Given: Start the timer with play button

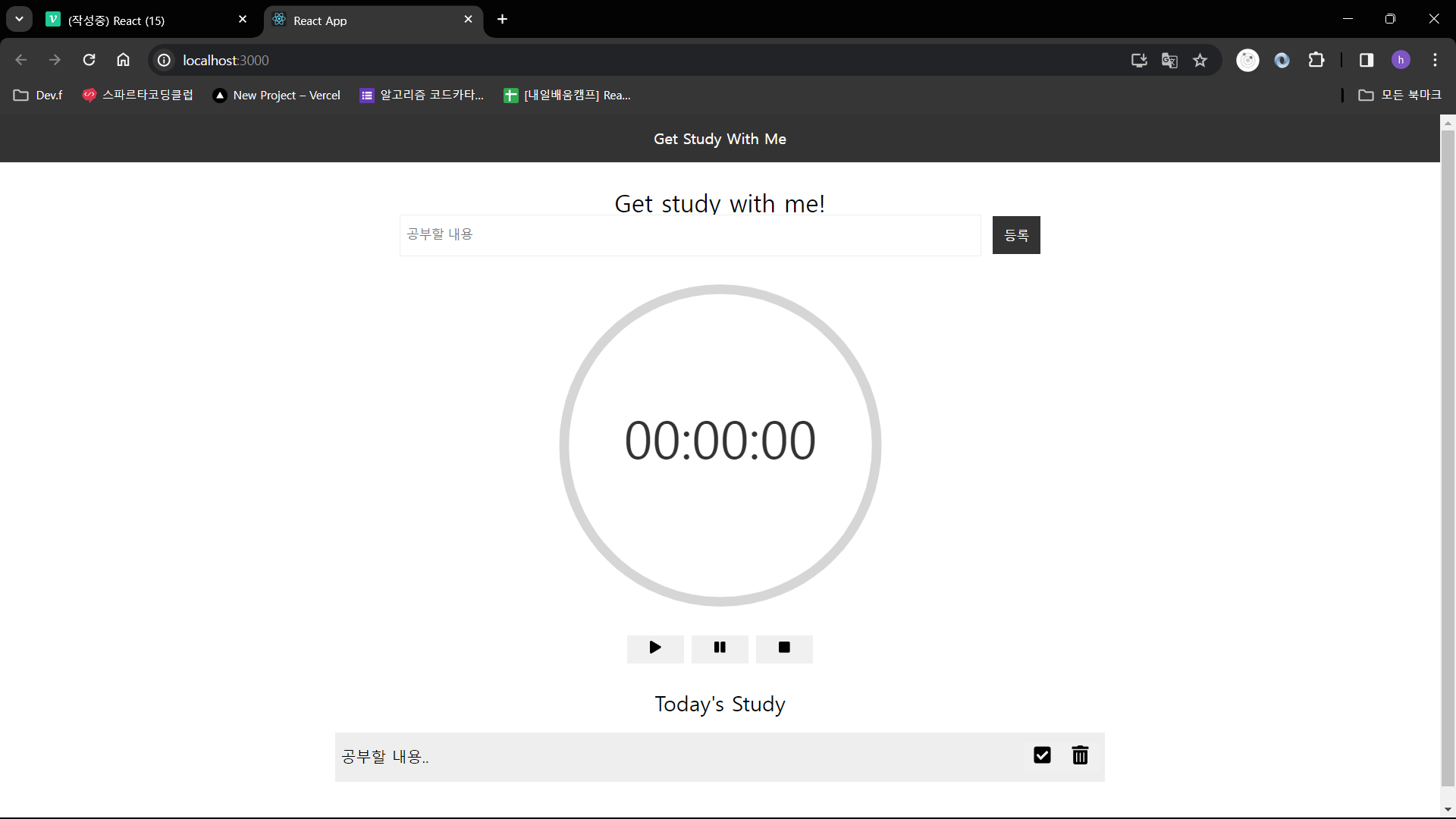Looking at the screenshot, I should (655, 648).
